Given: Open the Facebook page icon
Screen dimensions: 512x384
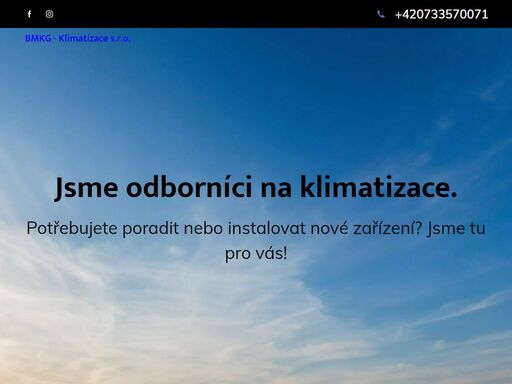Looking at the screenshot, I should 29,14.
